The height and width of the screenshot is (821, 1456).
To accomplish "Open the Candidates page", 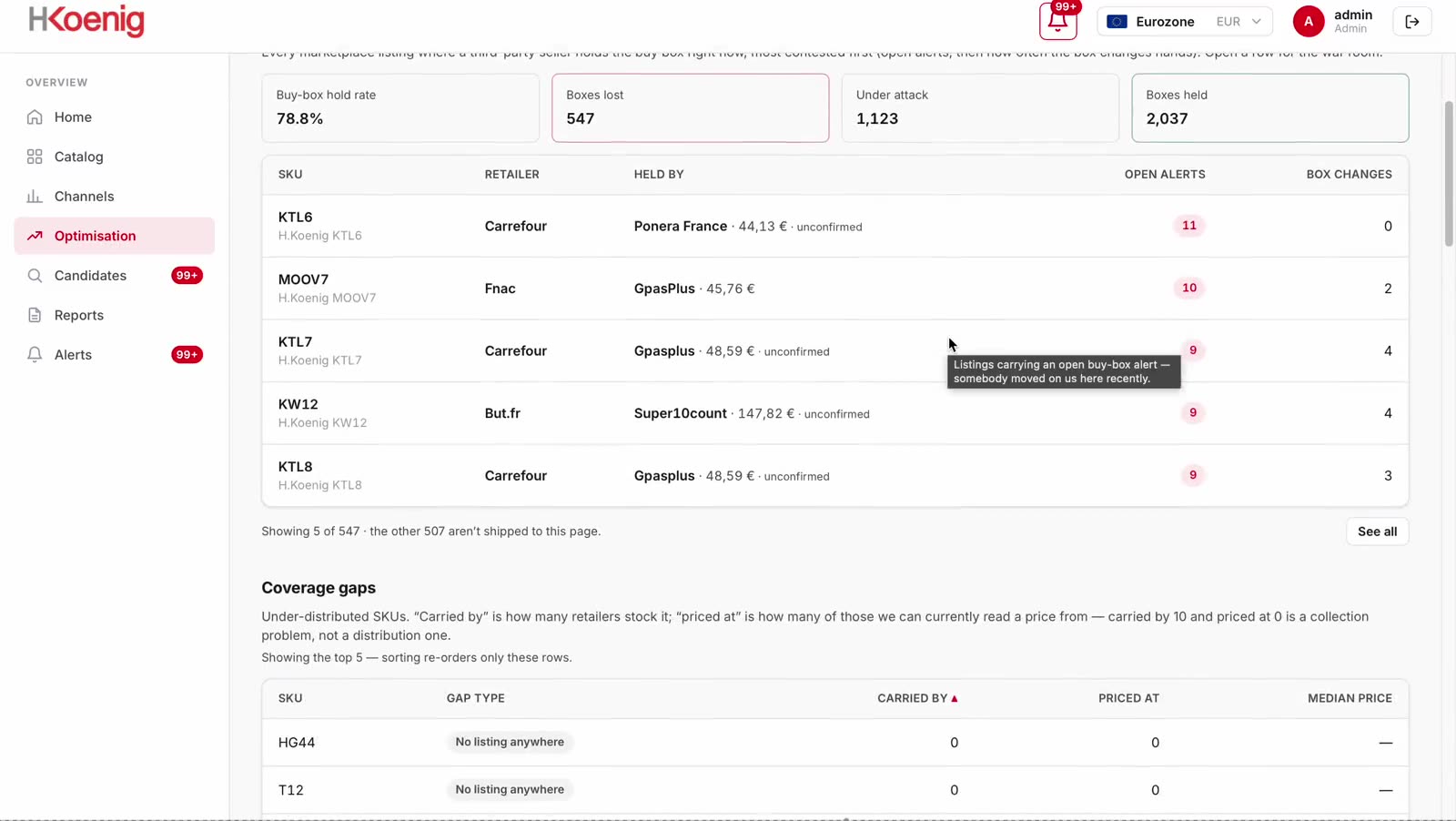I will [115, 276].
